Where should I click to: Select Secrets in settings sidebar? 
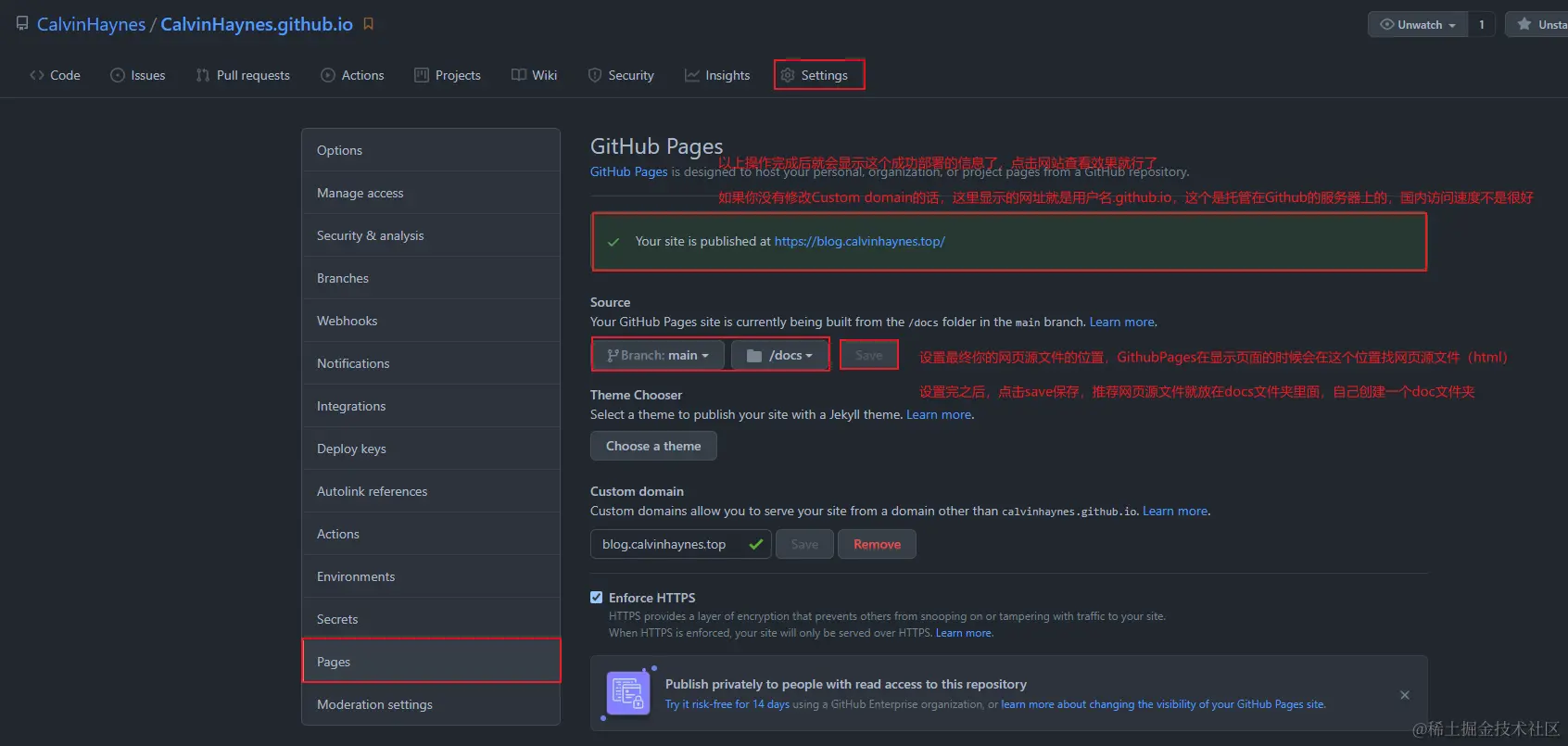[x=431, y=619]
